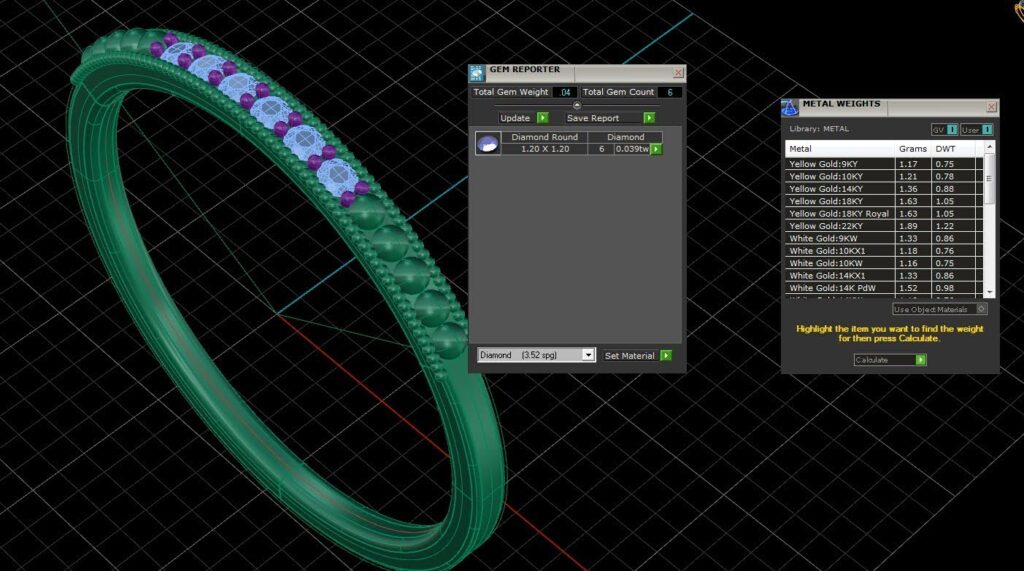Select White Gold:14K PdW row

point(884,288)
